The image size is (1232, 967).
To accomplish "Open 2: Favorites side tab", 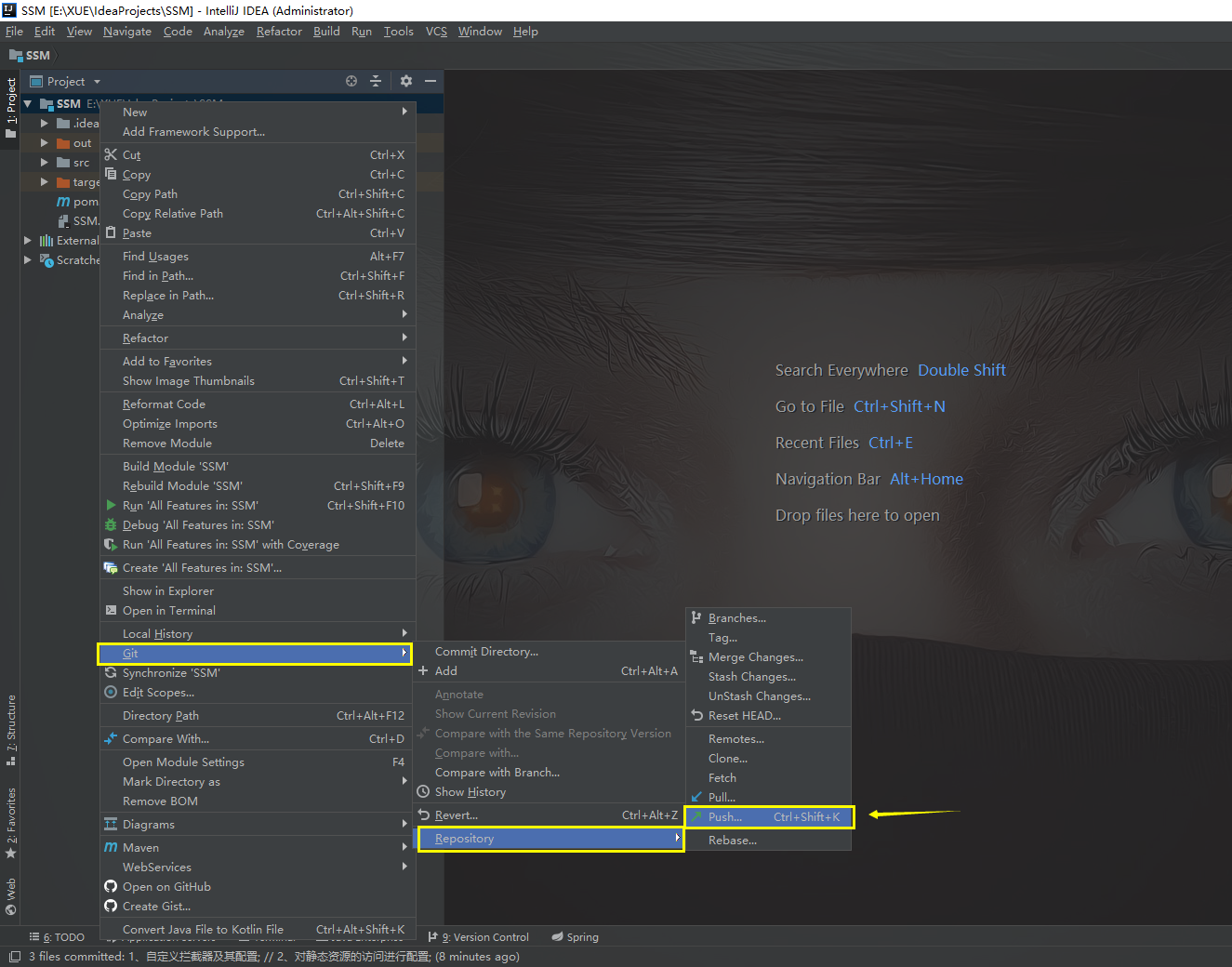I will [11, 823].
